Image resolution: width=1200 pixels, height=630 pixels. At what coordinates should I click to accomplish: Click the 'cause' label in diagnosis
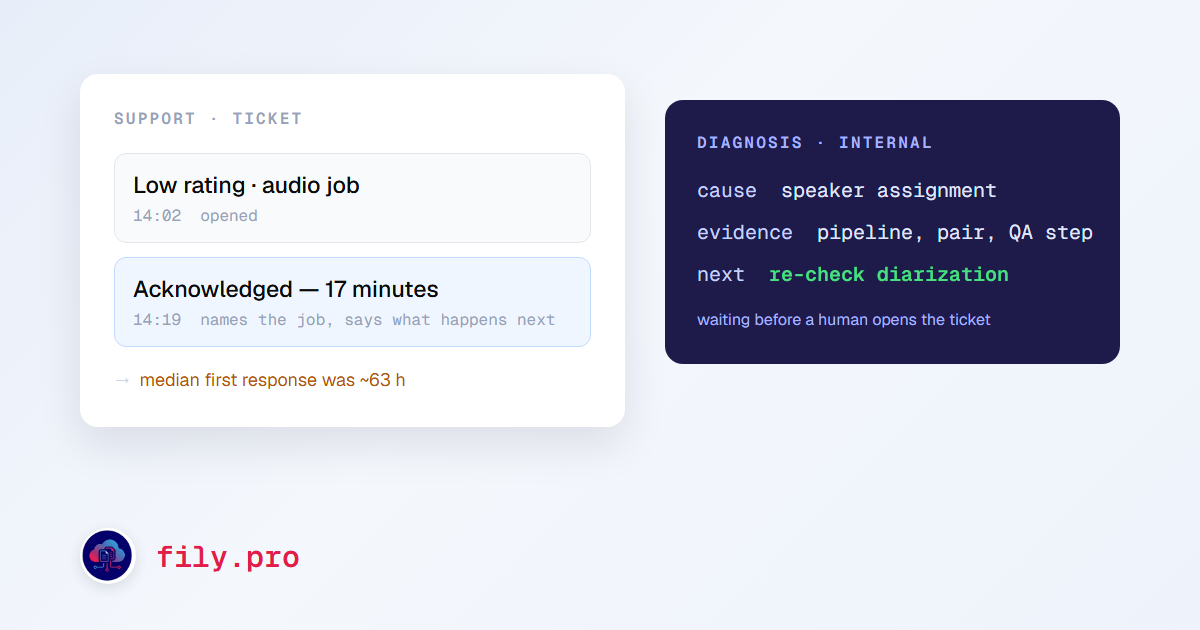click(x=727, y=190)
